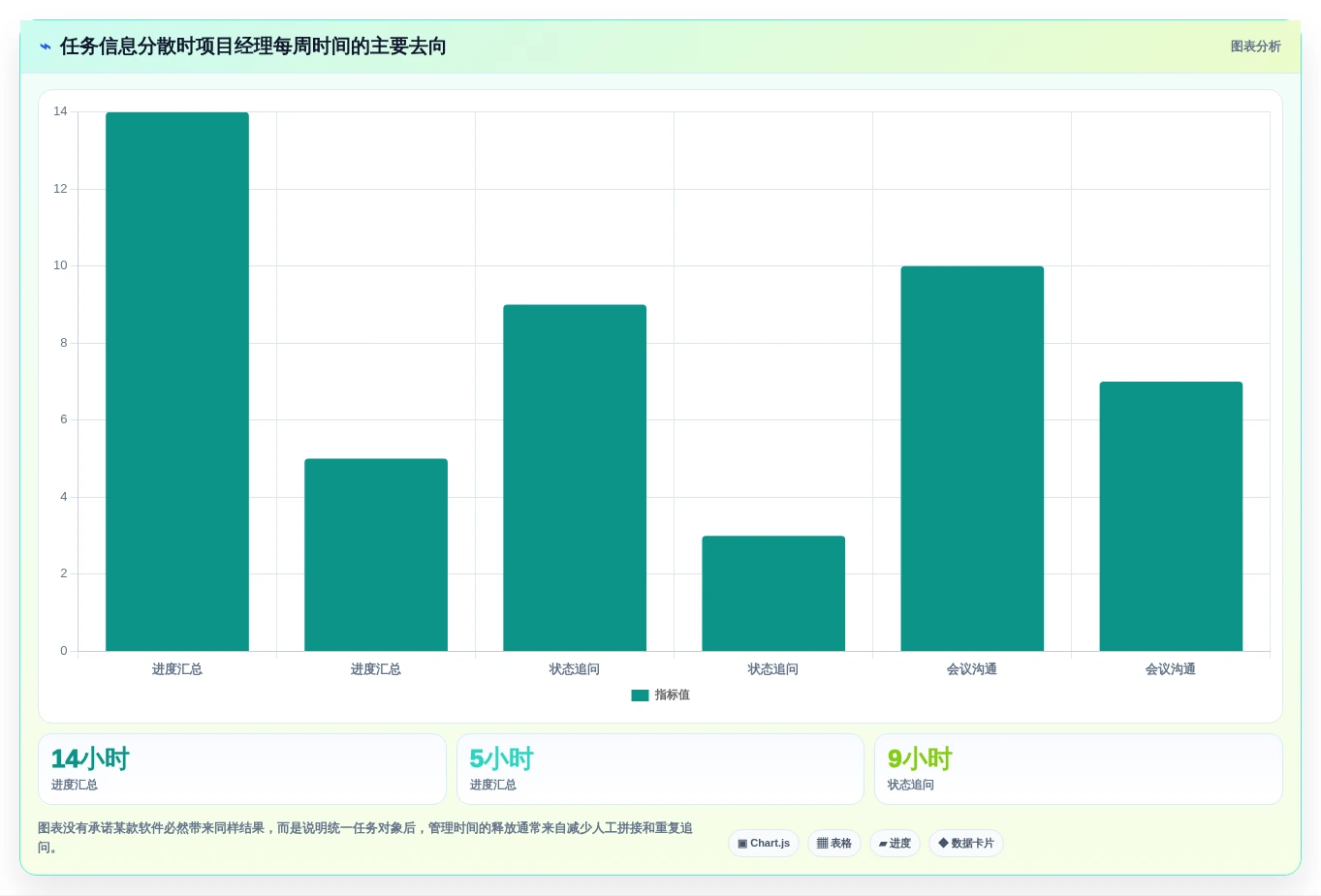The image size is (1321, 896).
Task: Click the first 进度汇总 x-axis label
Action: [x=177, y=669]
